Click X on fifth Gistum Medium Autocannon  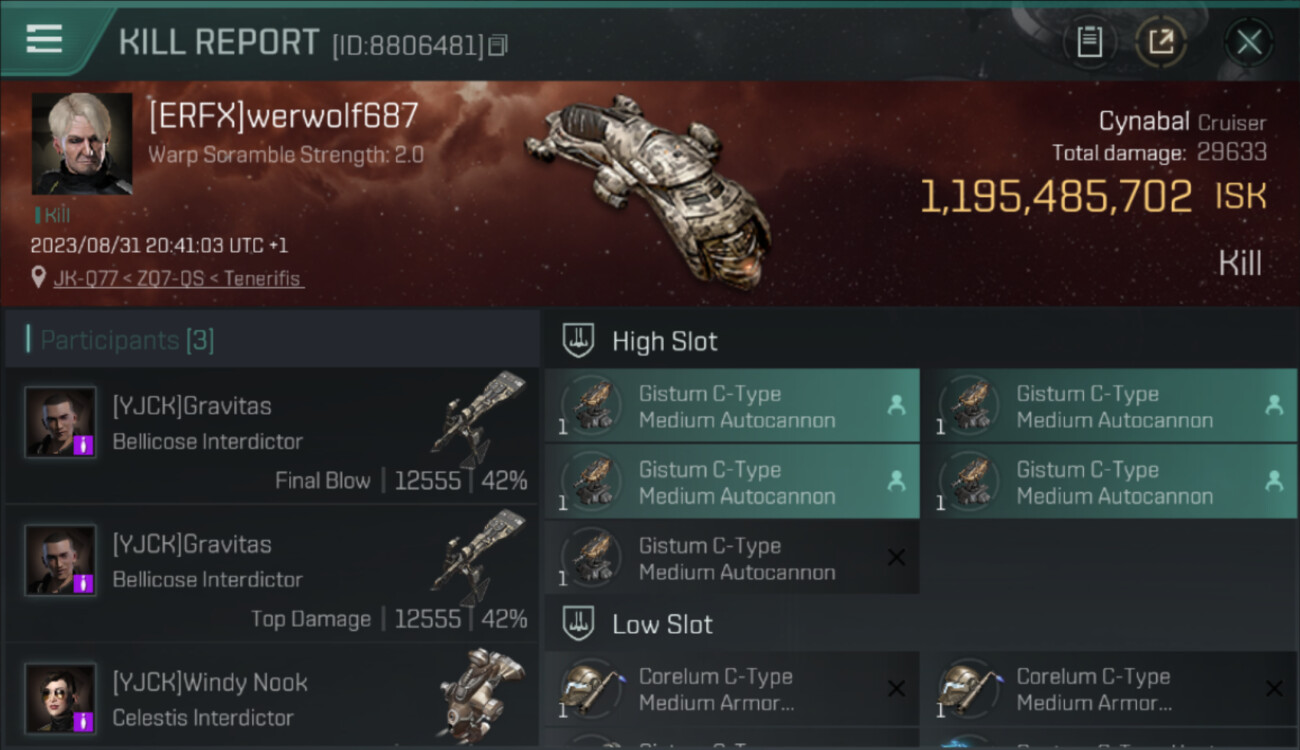896,558
